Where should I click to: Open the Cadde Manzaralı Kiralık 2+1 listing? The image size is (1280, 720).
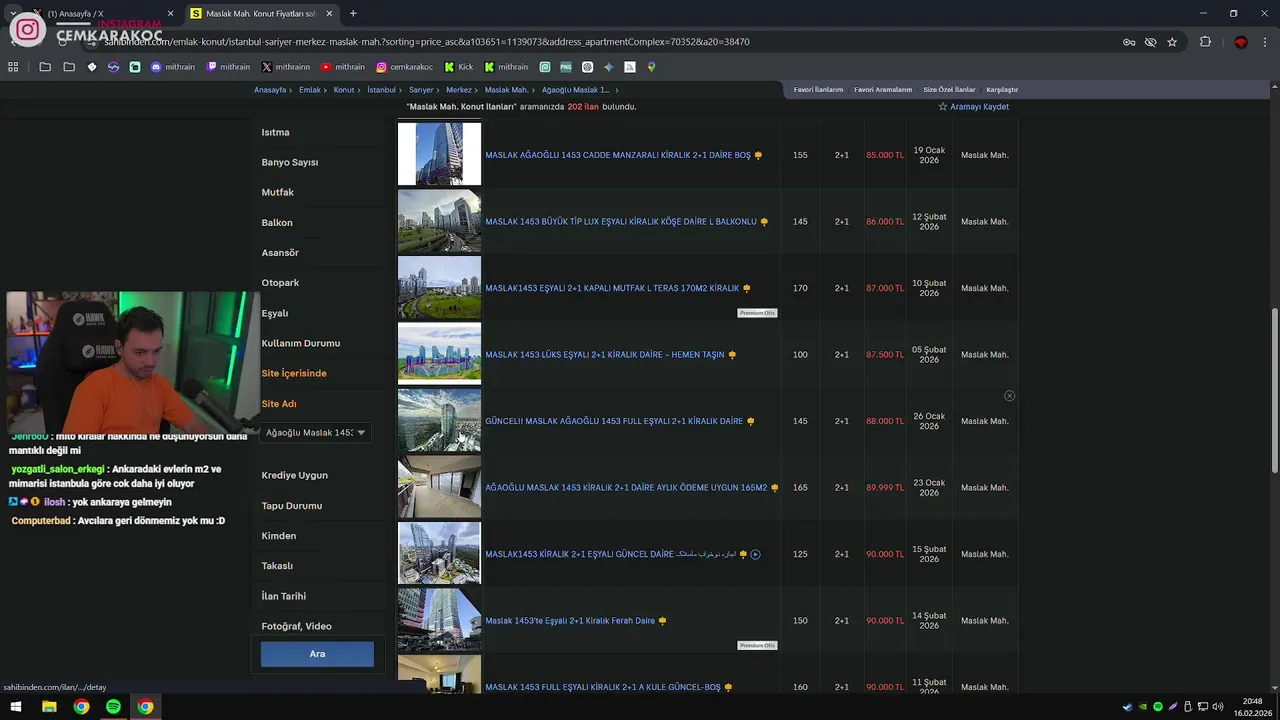point(618,155)
